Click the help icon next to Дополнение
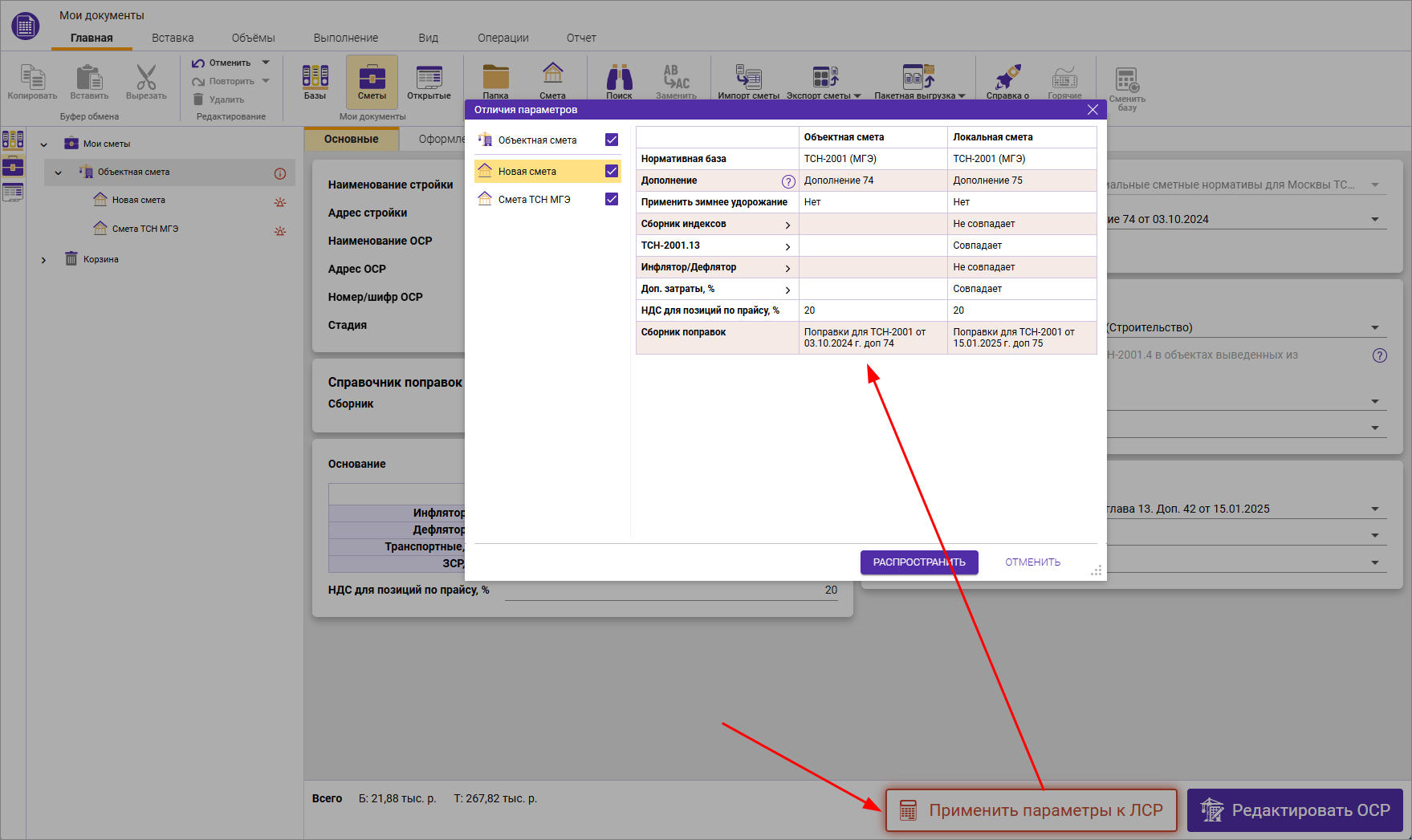 click(788, 181)
